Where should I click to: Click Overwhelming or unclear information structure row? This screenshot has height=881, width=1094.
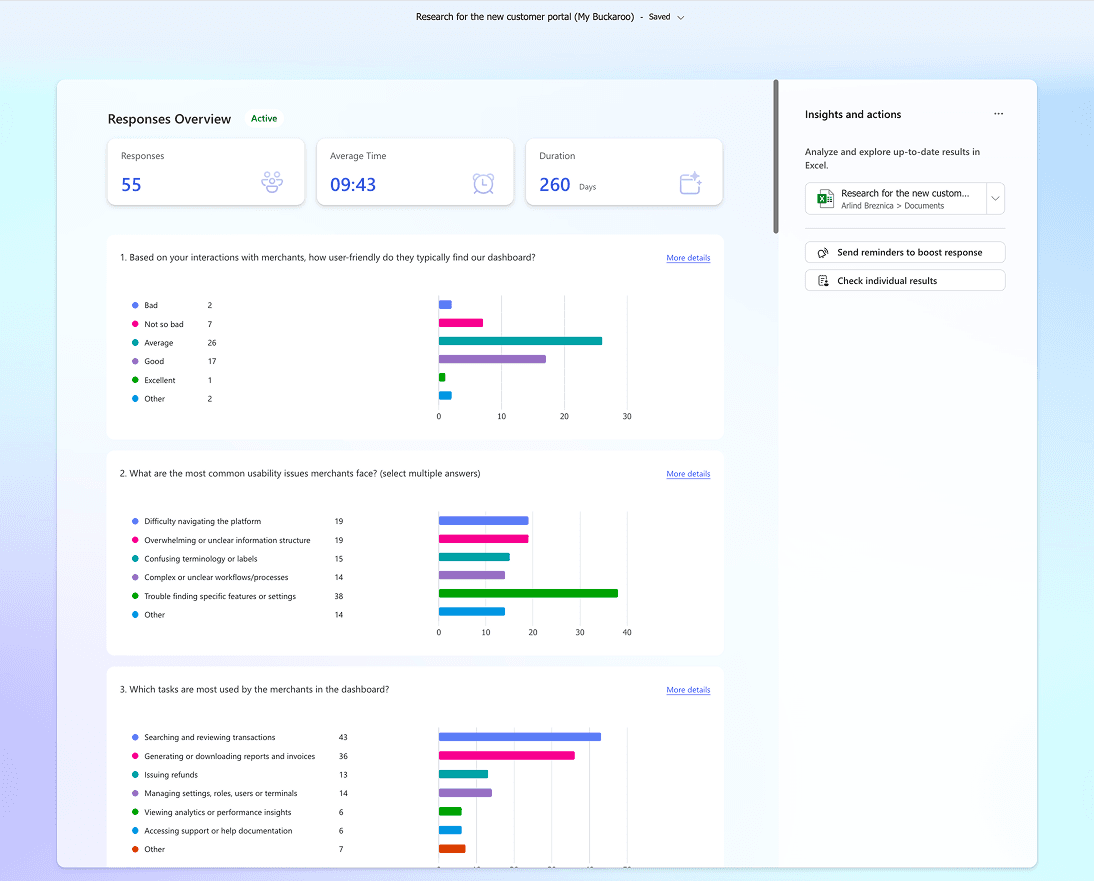click(237, 540)
